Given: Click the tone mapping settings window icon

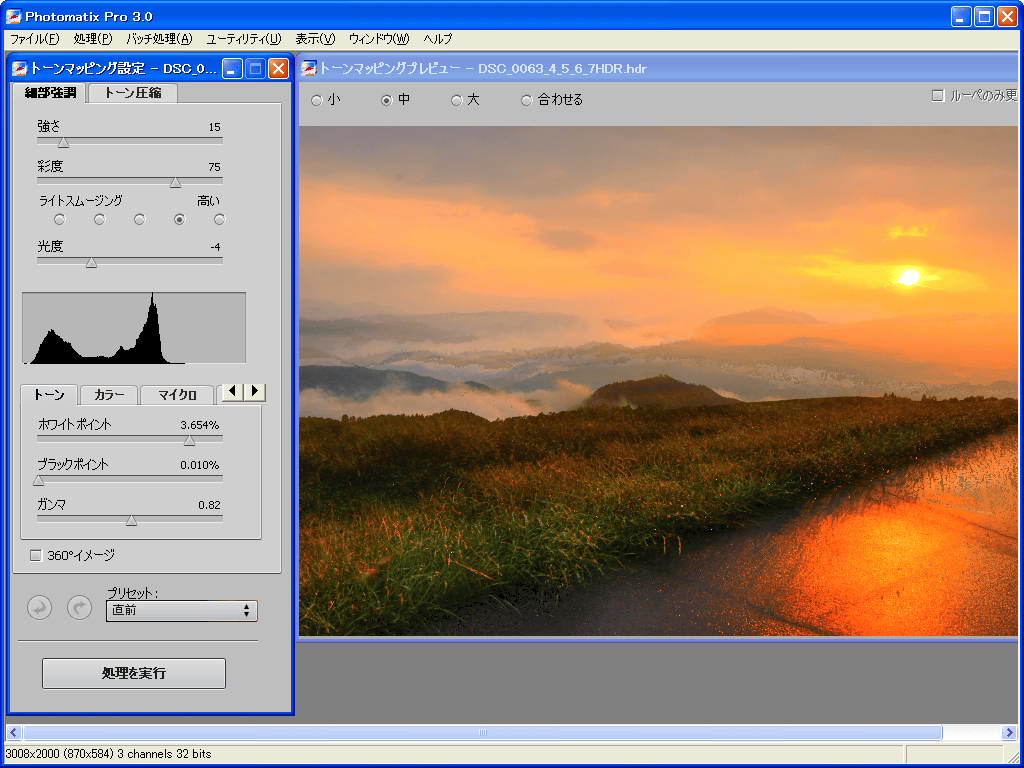Looking at the screenshot, I should (x=19, y=68).
